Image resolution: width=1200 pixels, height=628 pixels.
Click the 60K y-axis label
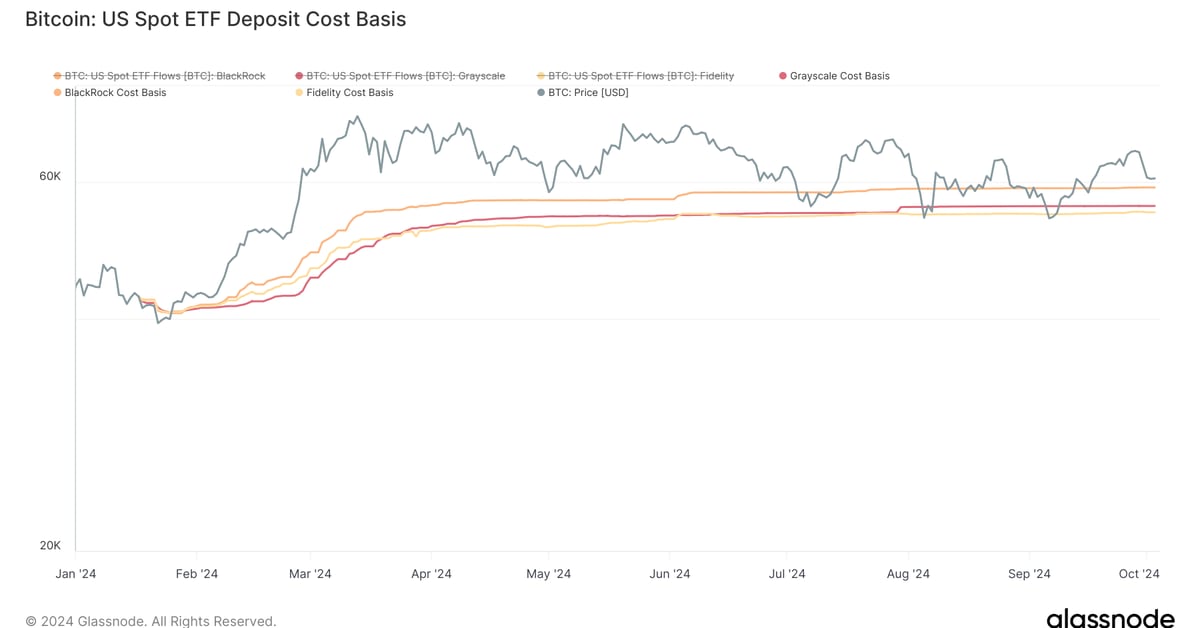[50, 176]
